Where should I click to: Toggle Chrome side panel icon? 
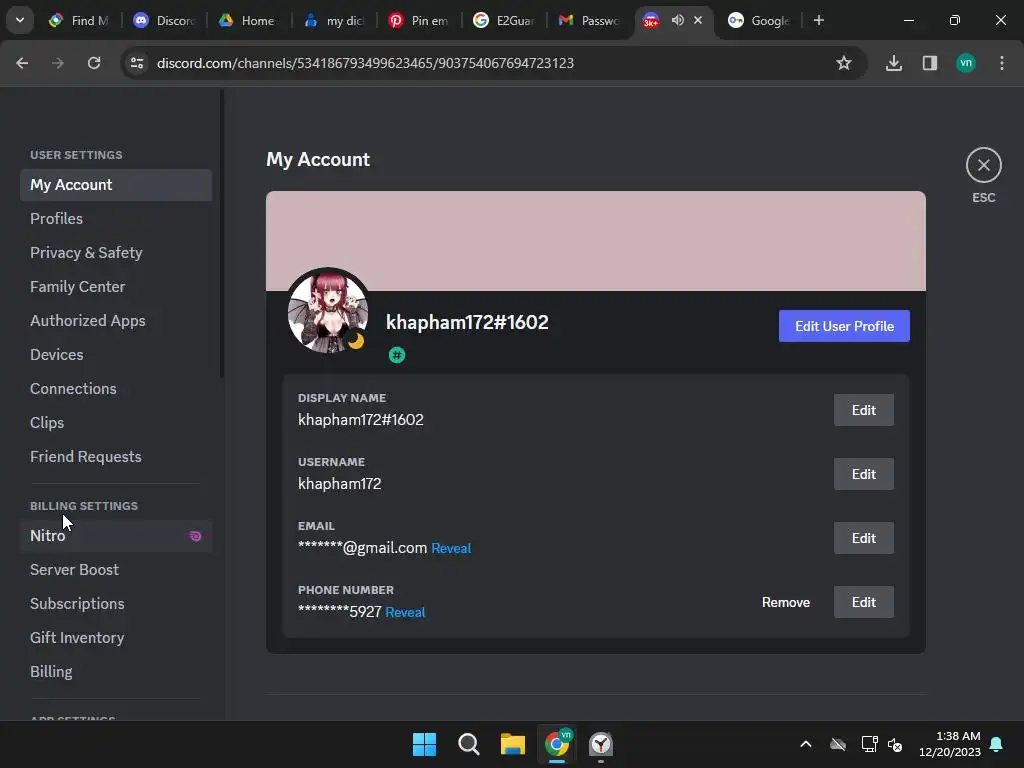coord(930,63)
